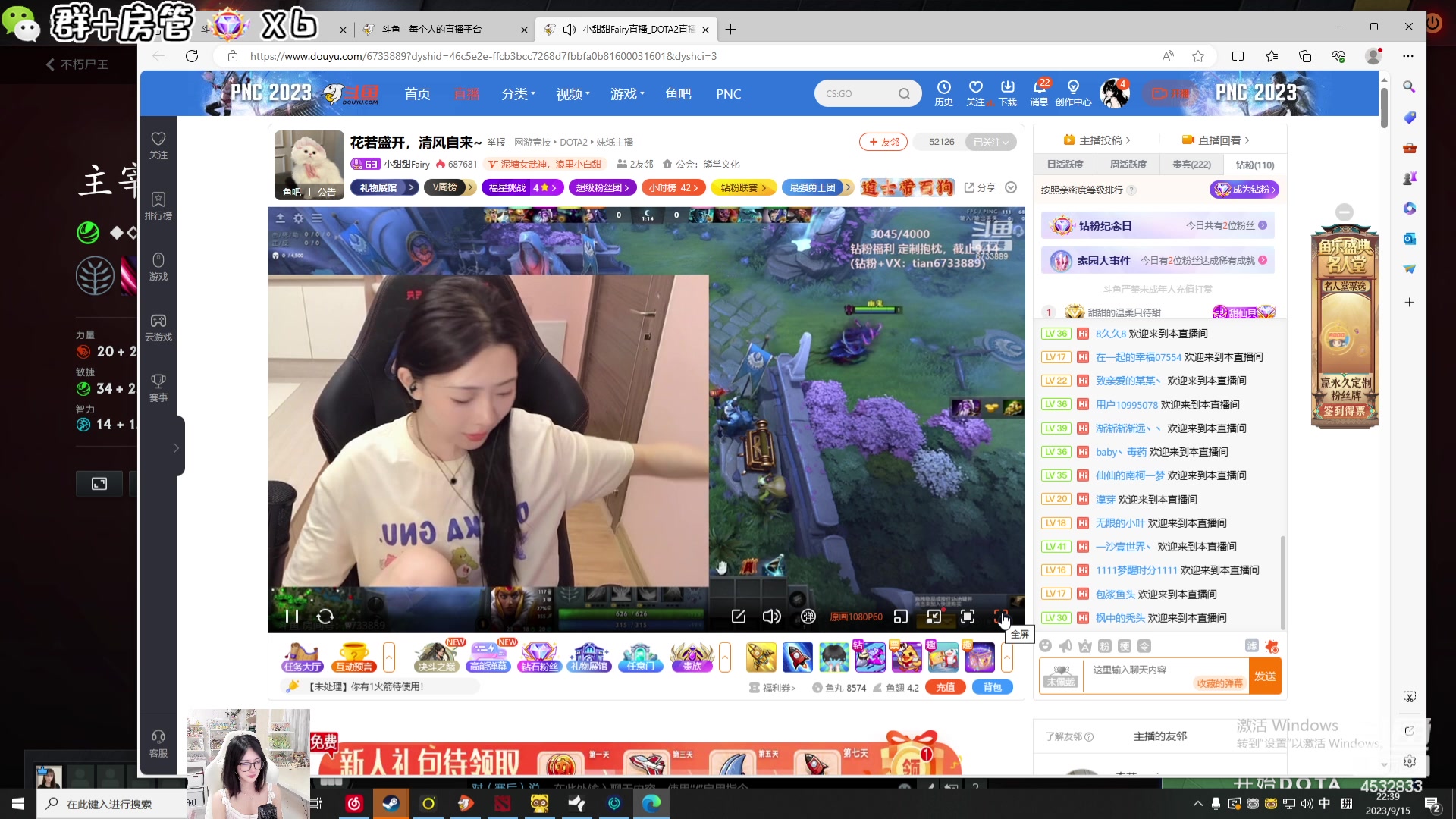This screenshot has height=819, width=1456.
Task: Click the 成为钻粉 button
Action: pyautogui.click(x=1244, y=190)
